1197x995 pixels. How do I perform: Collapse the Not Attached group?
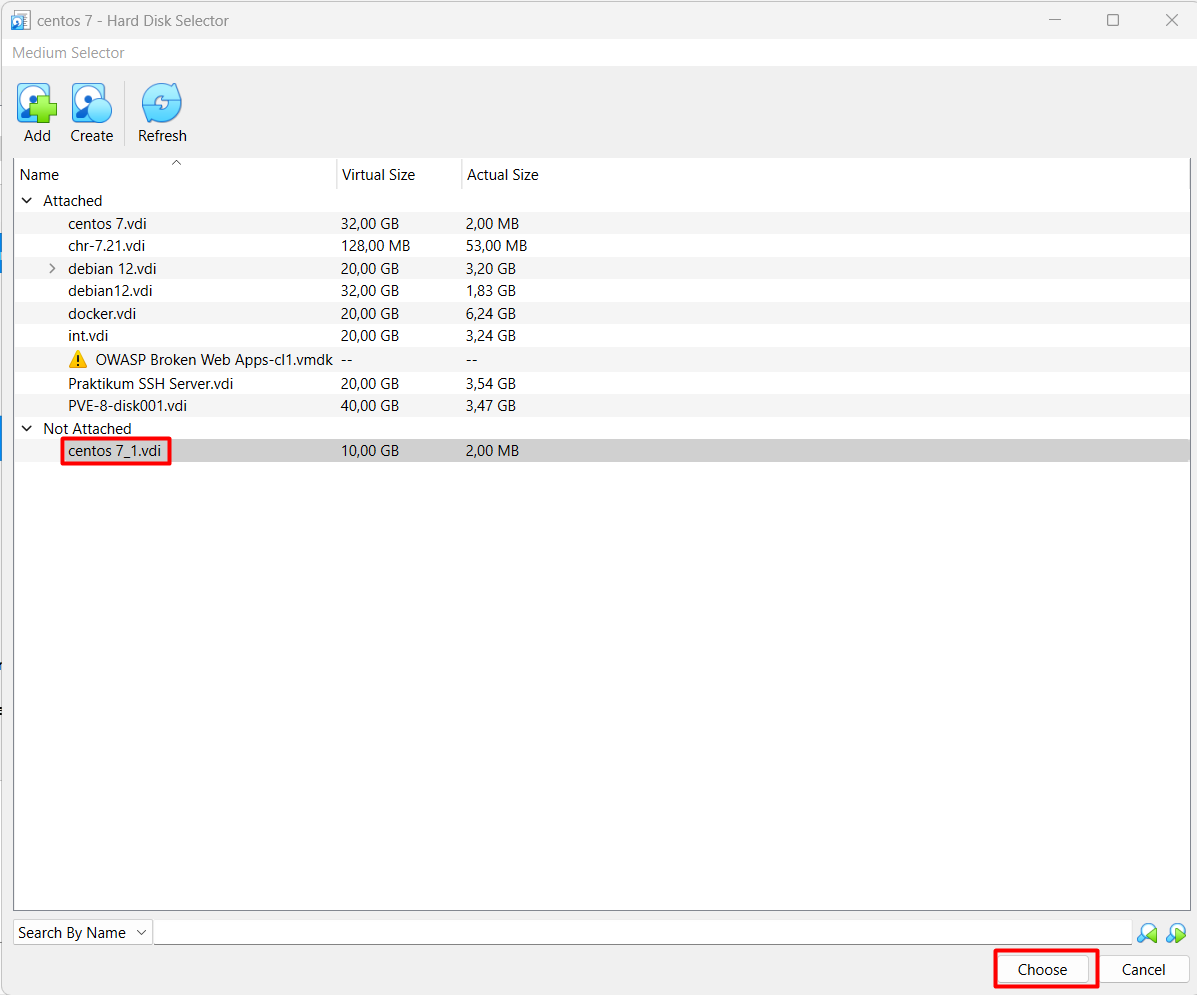(27, 429)
